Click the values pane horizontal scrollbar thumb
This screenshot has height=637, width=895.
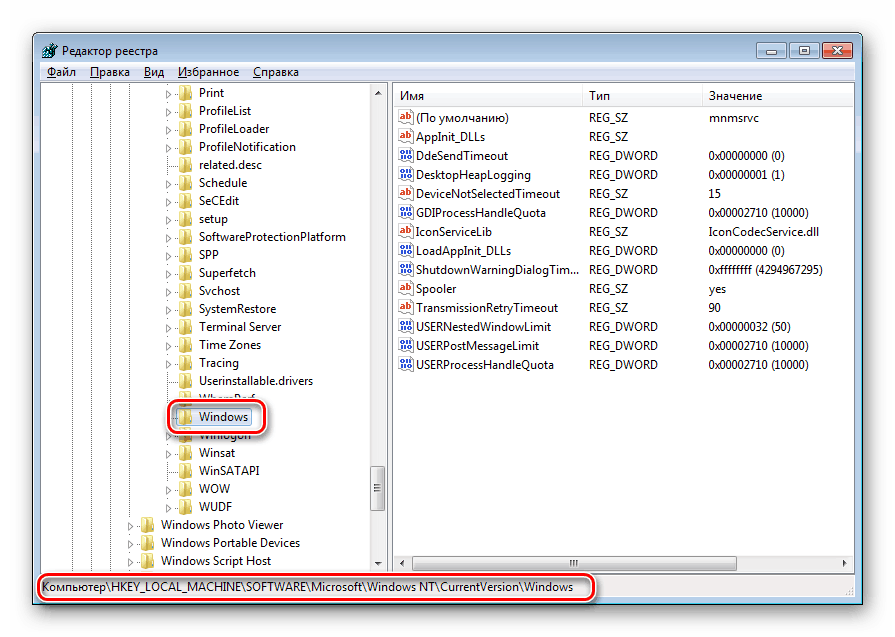[x=574, y=563]
